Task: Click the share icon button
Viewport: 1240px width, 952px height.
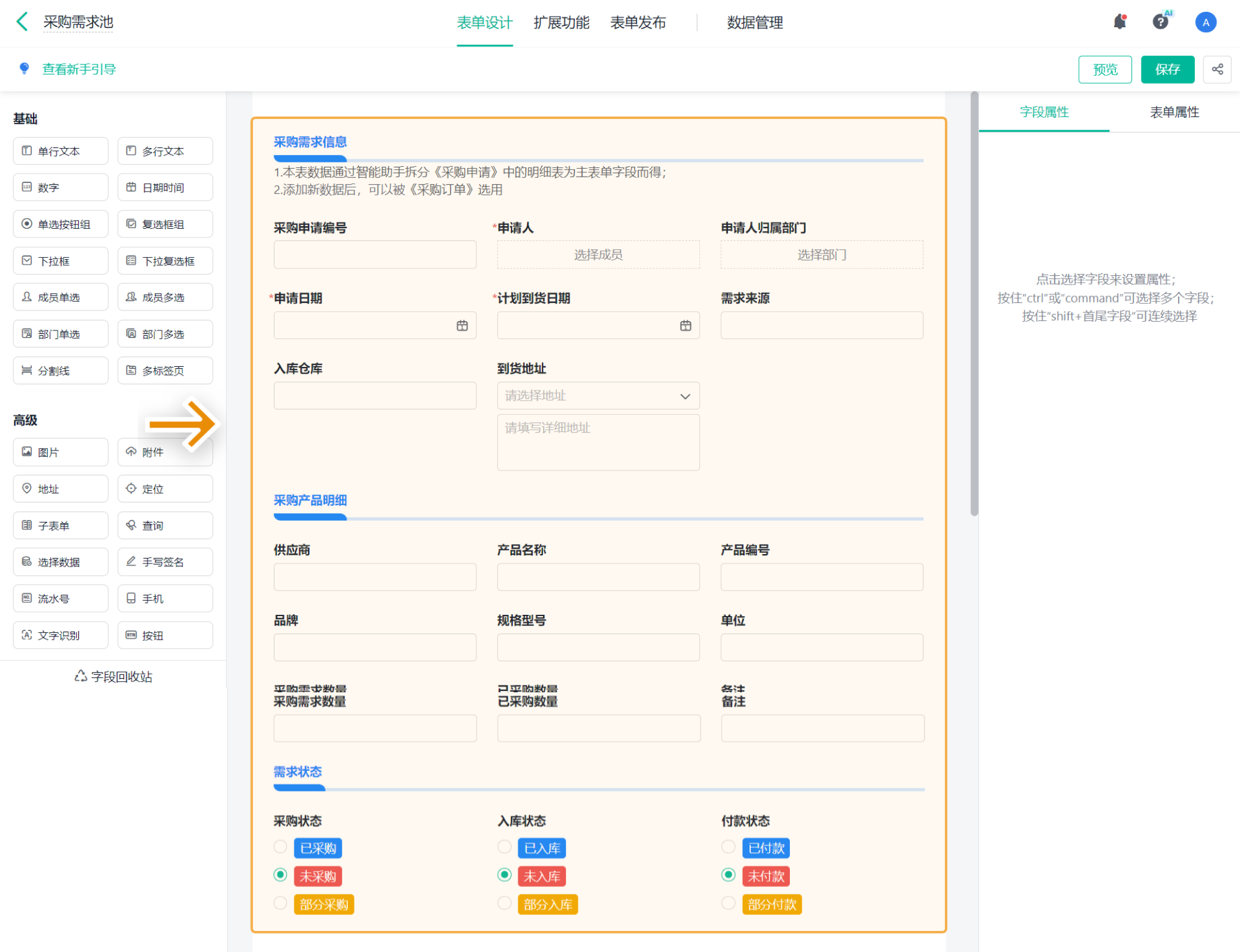Action: click(1217, 69)
